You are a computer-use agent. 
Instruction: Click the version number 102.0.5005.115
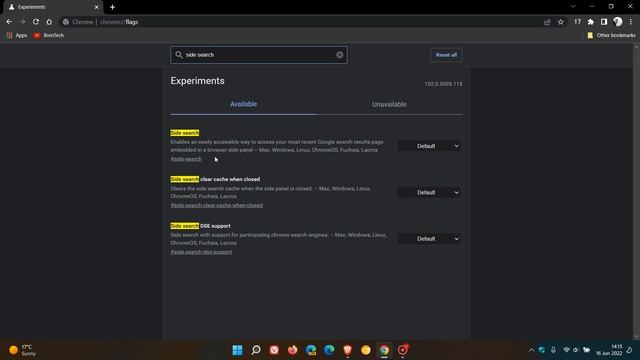point(443,84)
